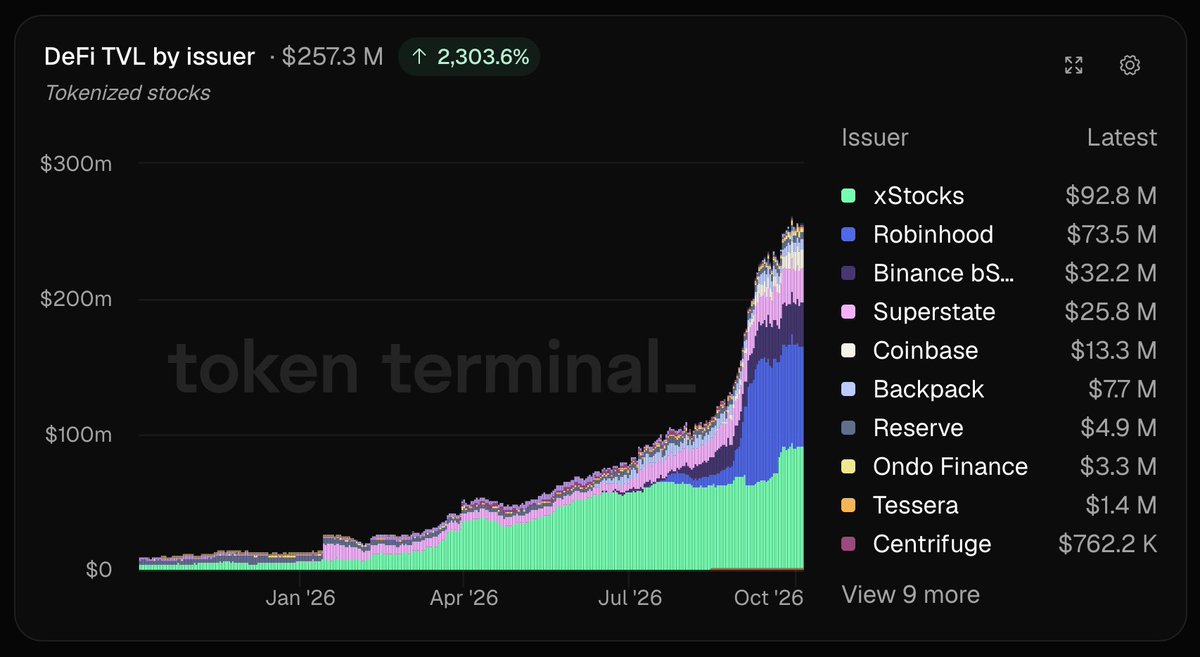Click the Jan '26 x-axis label

point(300,598)
